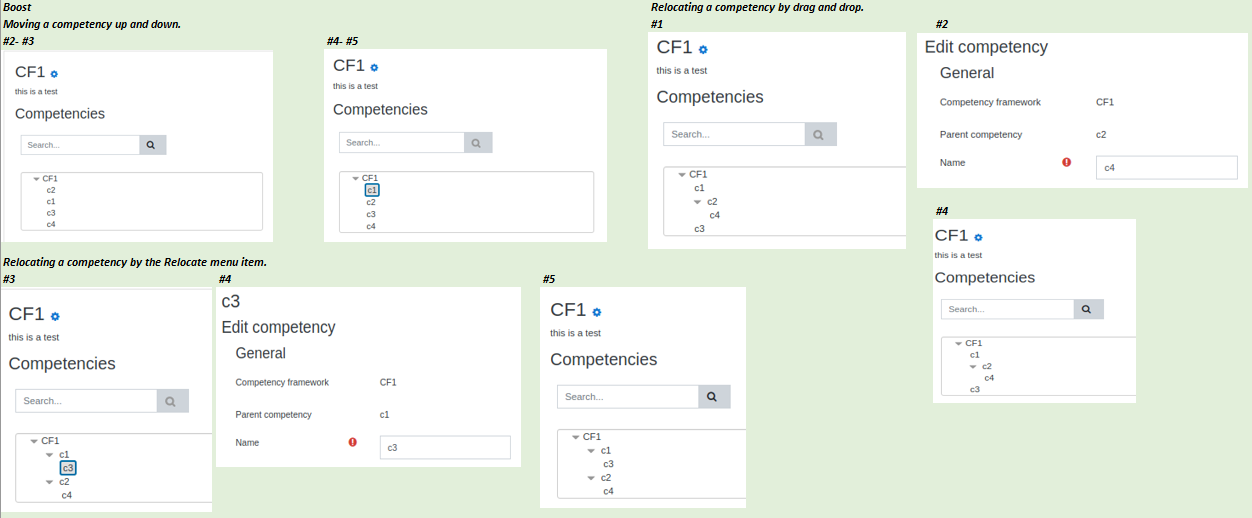Click the Search box in drag-and-drop panel #1
Viewport: 1252px width, 518px height.
(734, 135)
